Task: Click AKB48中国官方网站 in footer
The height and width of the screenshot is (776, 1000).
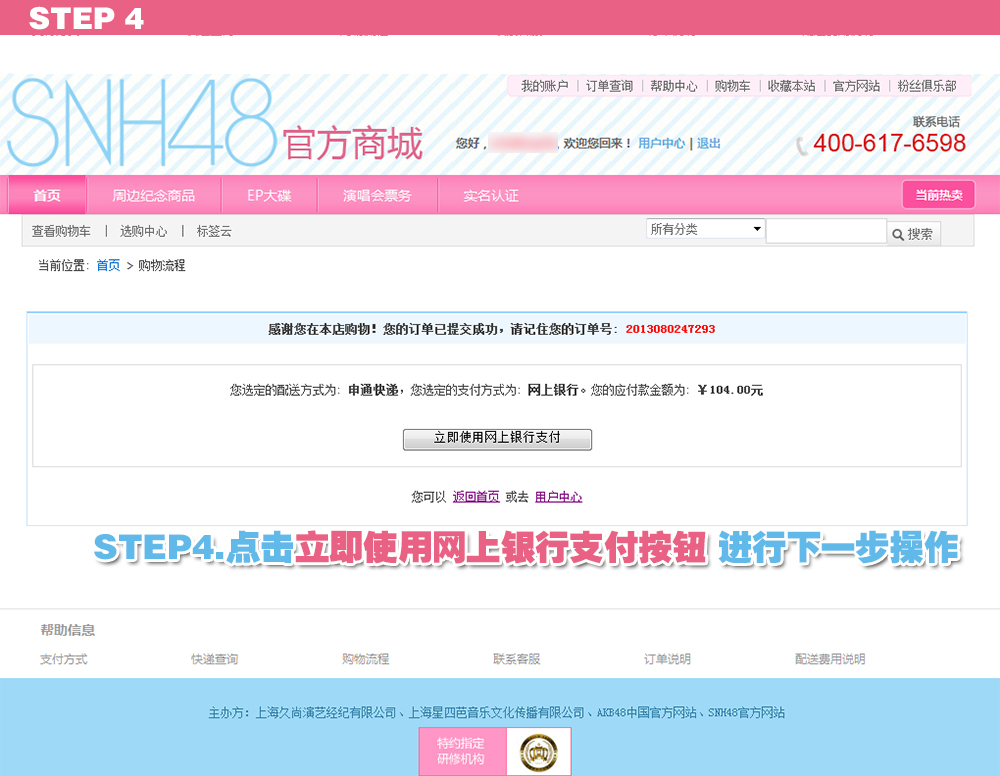Action: click(647, 712)
